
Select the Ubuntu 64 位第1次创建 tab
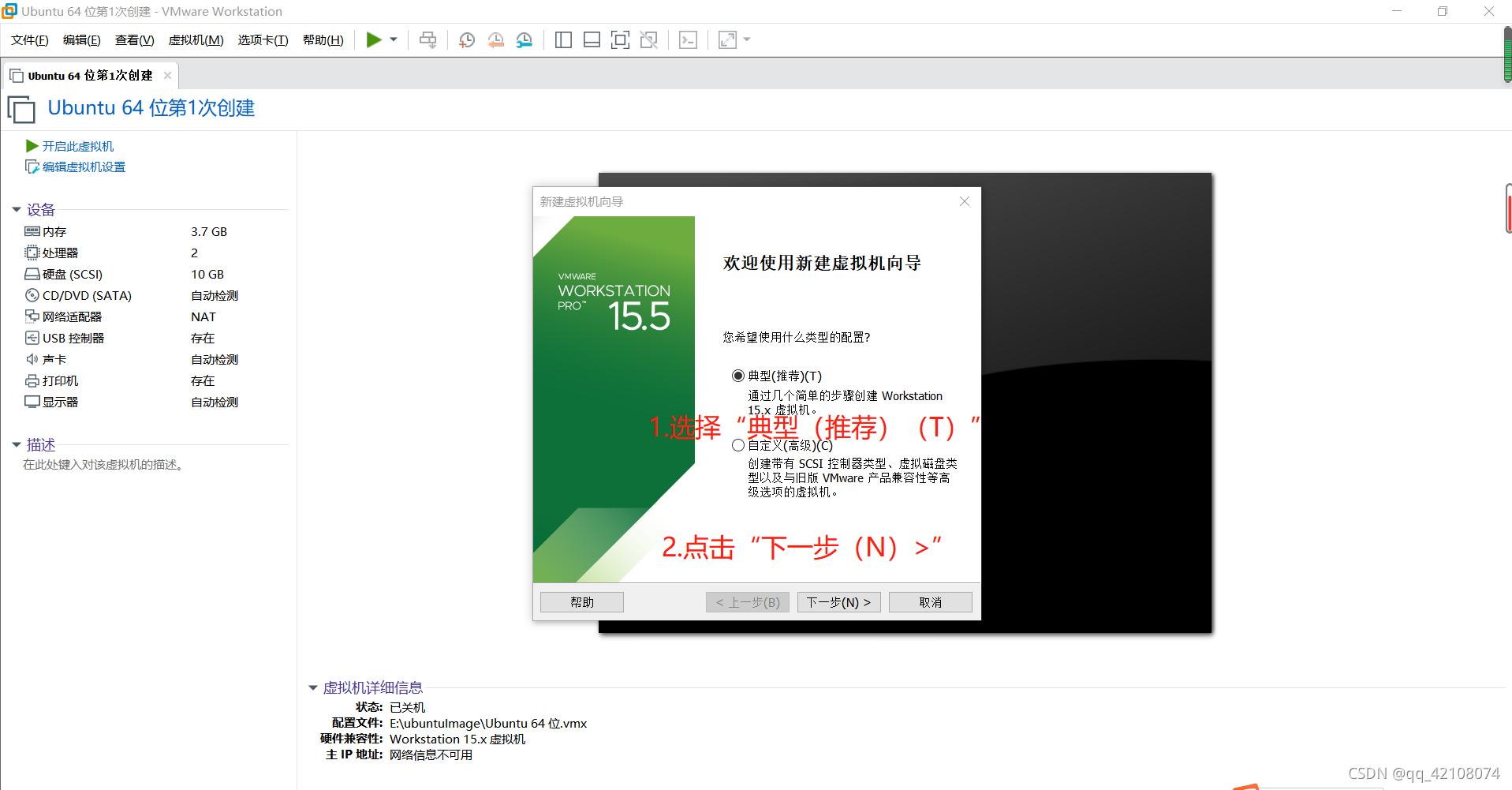coord(90,76)
